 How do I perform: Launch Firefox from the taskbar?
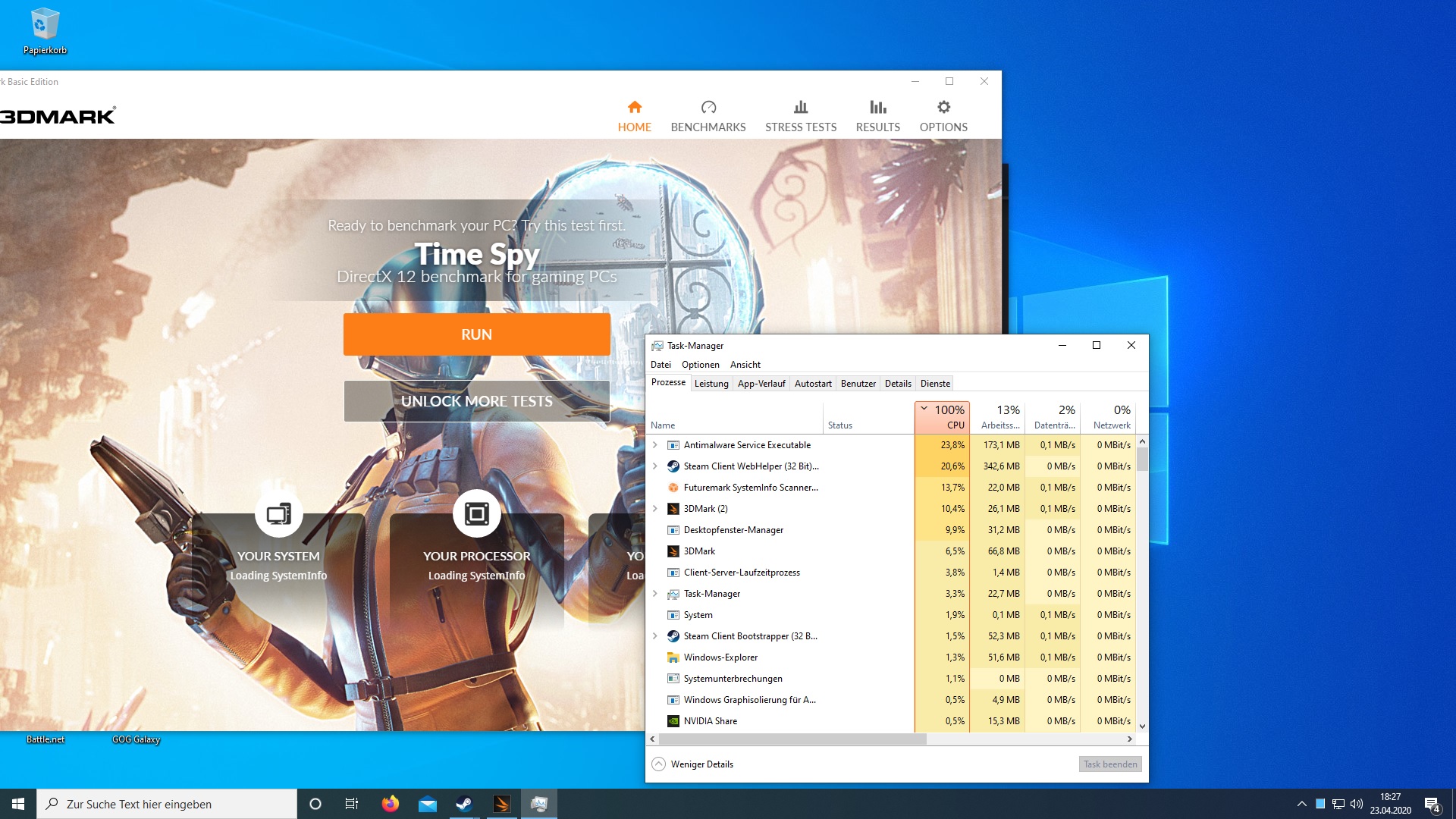click(x=391, y=804)
